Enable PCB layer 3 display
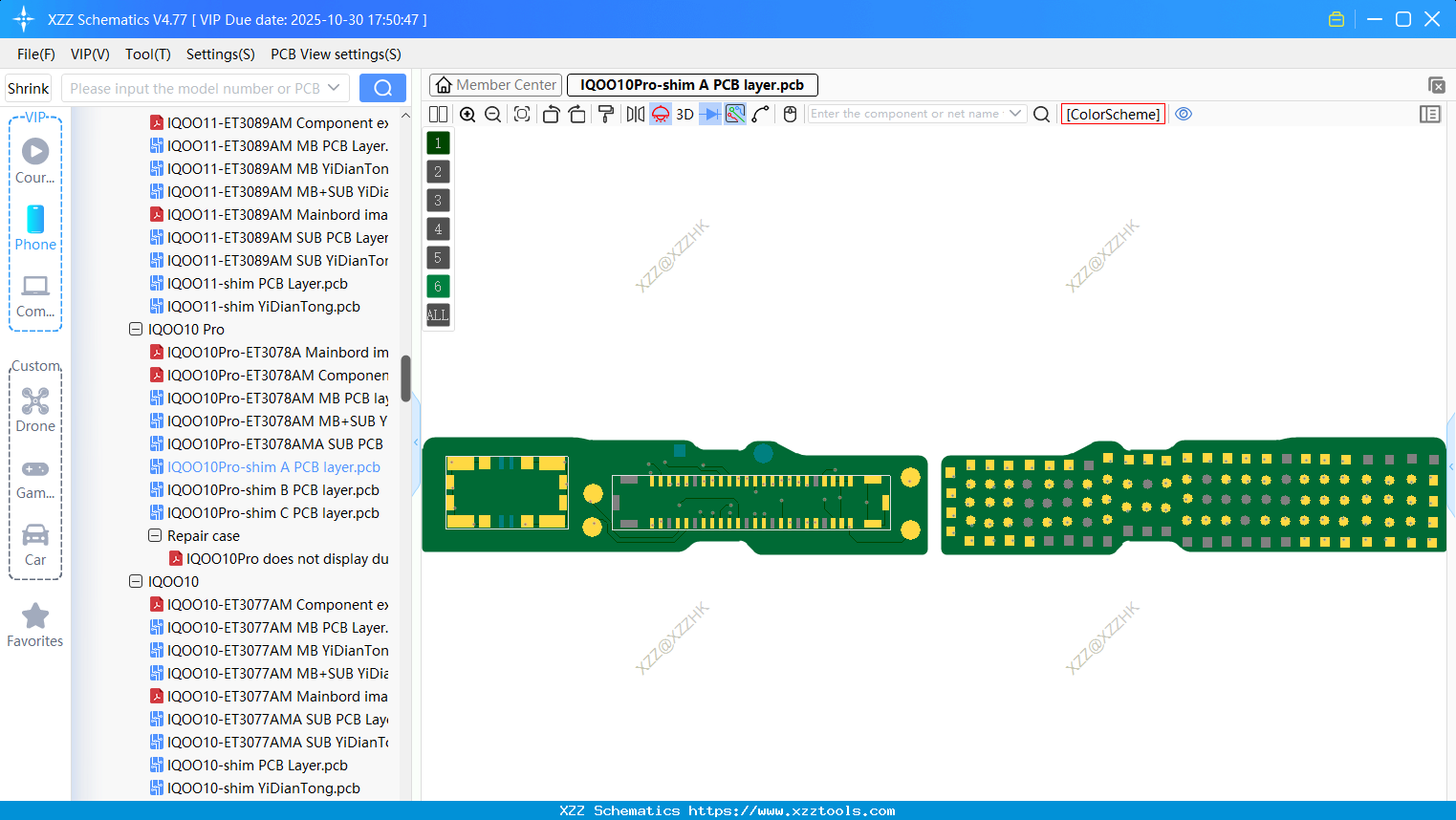 437,200
